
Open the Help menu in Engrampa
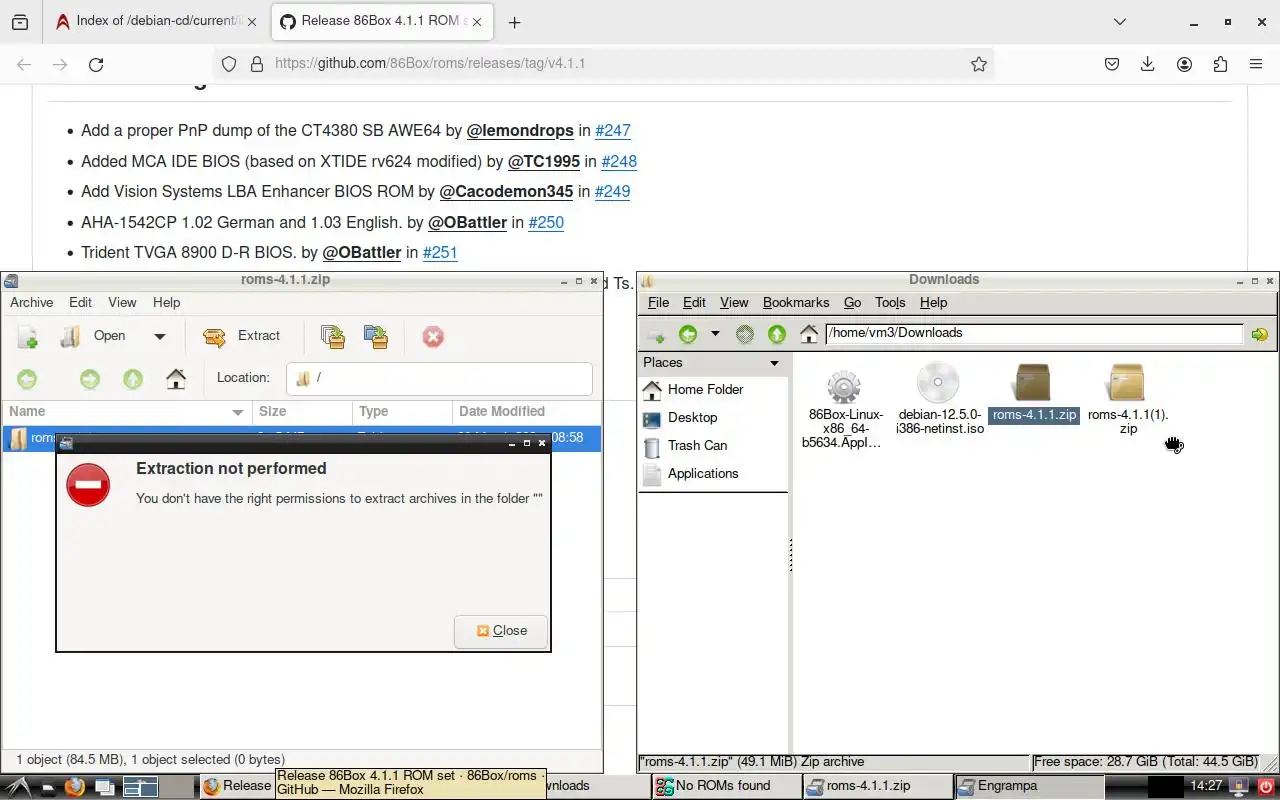[167, 302]
